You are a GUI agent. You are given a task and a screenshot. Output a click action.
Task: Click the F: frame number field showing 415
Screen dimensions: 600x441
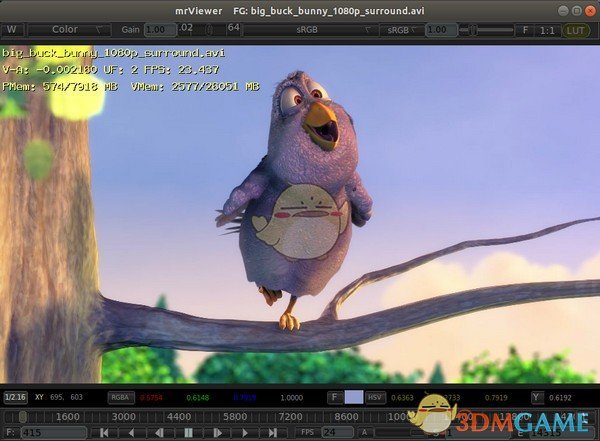coord(53,433)
